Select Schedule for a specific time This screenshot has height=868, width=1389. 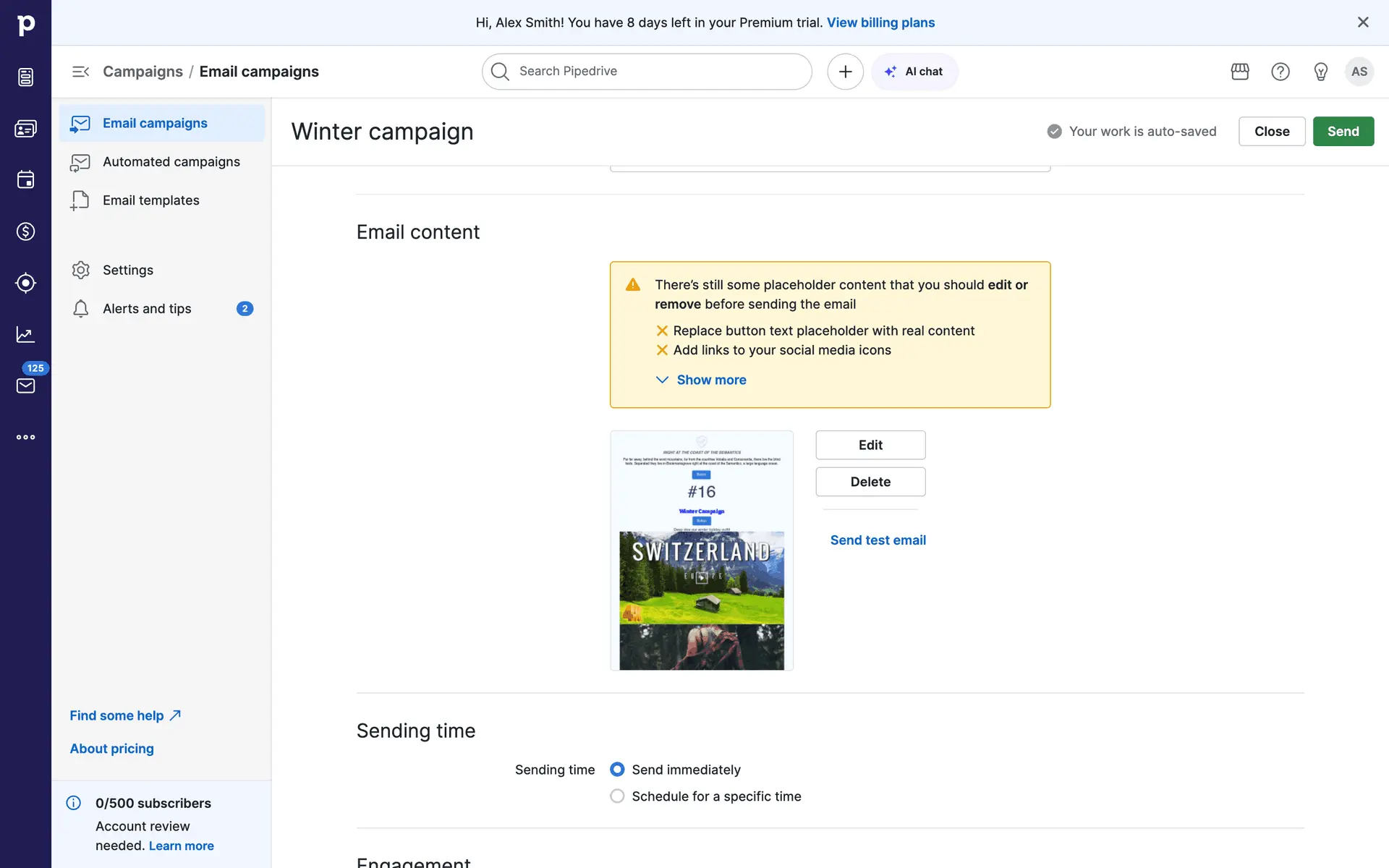617,796
